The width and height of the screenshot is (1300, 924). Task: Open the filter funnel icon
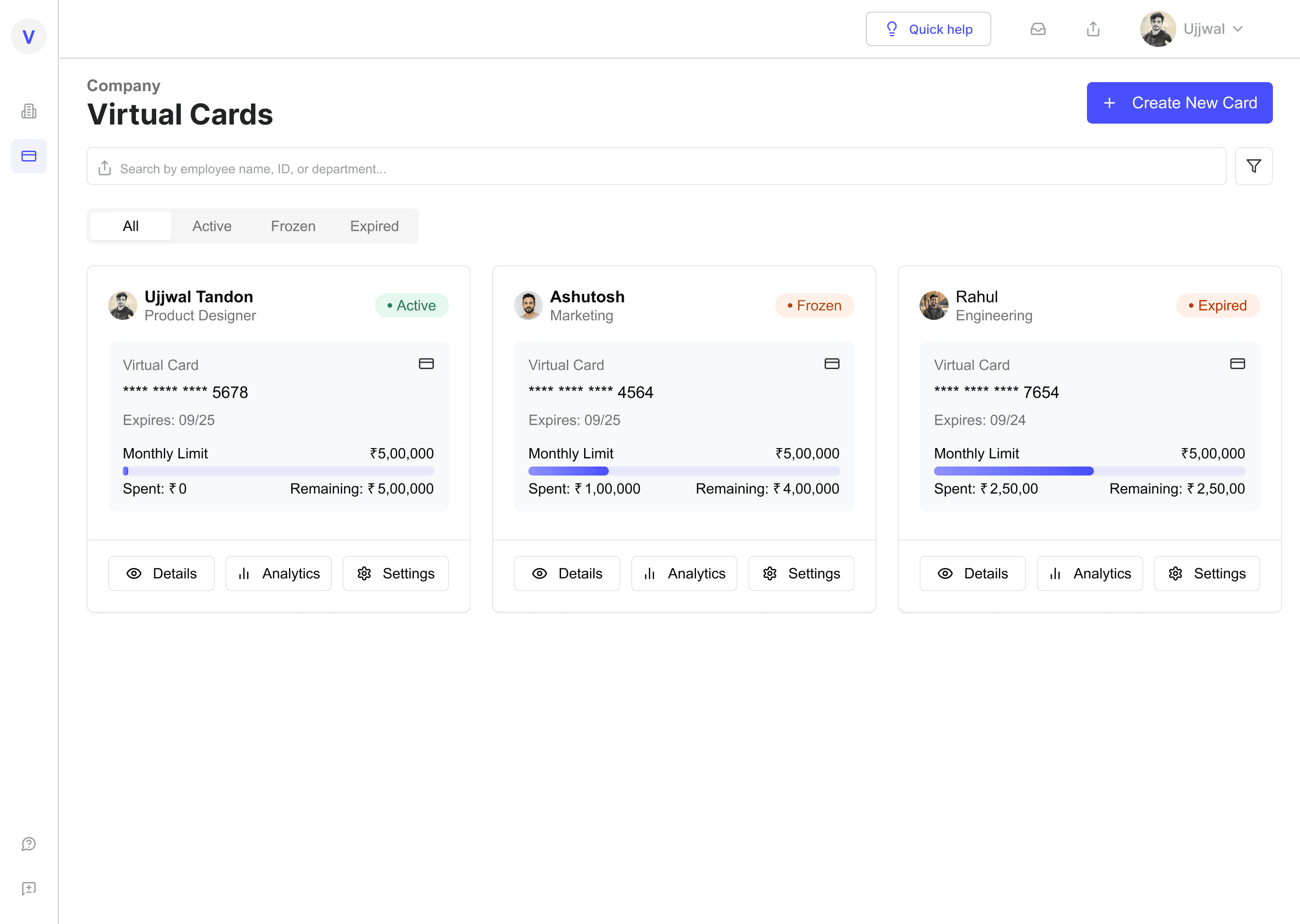pos(1254,166)
